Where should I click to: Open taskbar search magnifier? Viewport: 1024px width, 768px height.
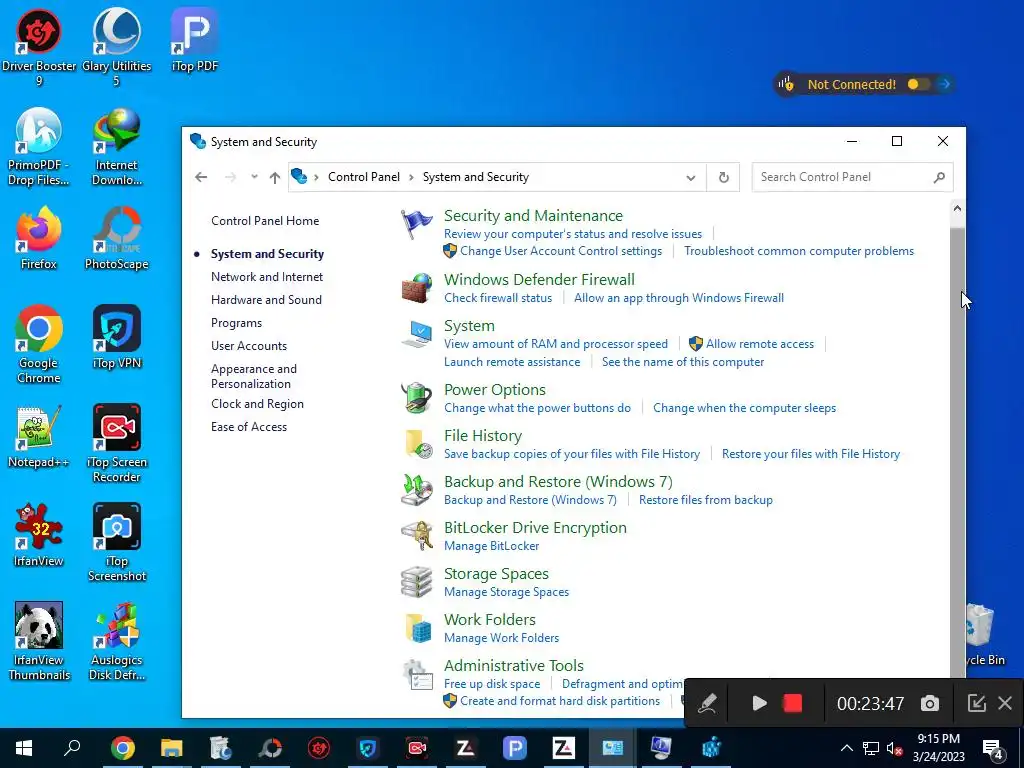click(x=72, y=748)
